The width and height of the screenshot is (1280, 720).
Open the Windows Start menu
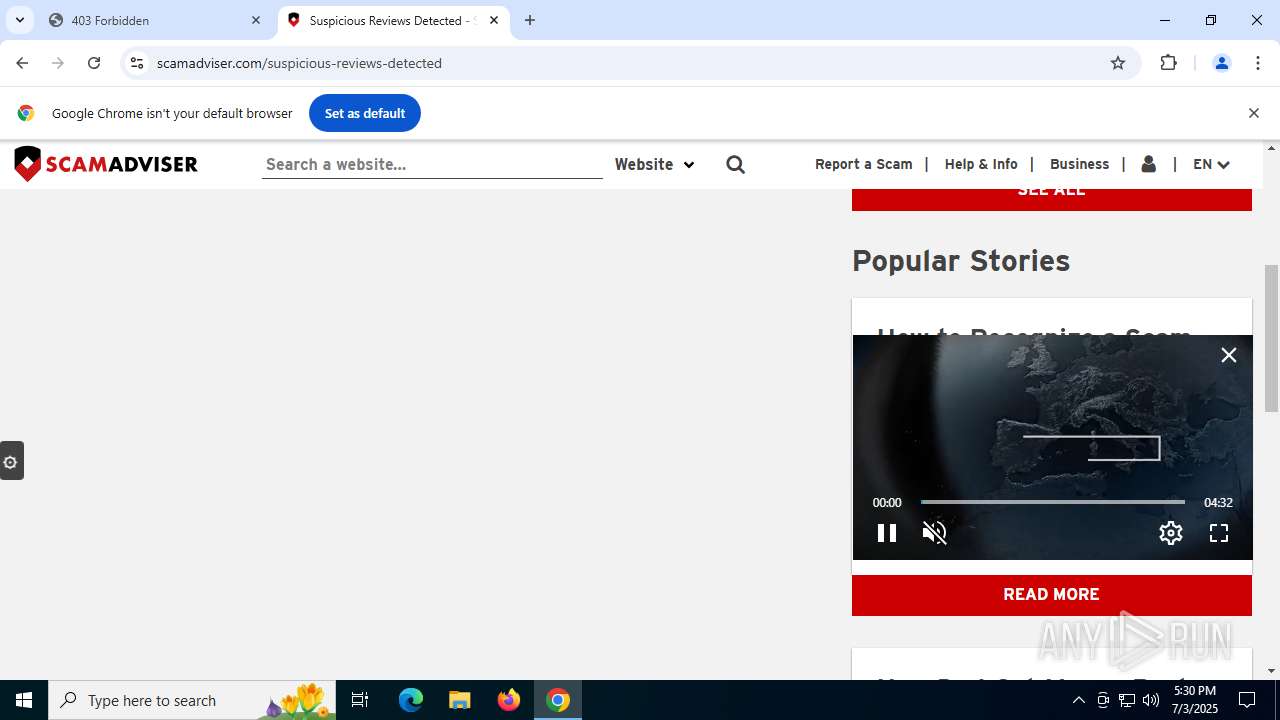(24, 700)
